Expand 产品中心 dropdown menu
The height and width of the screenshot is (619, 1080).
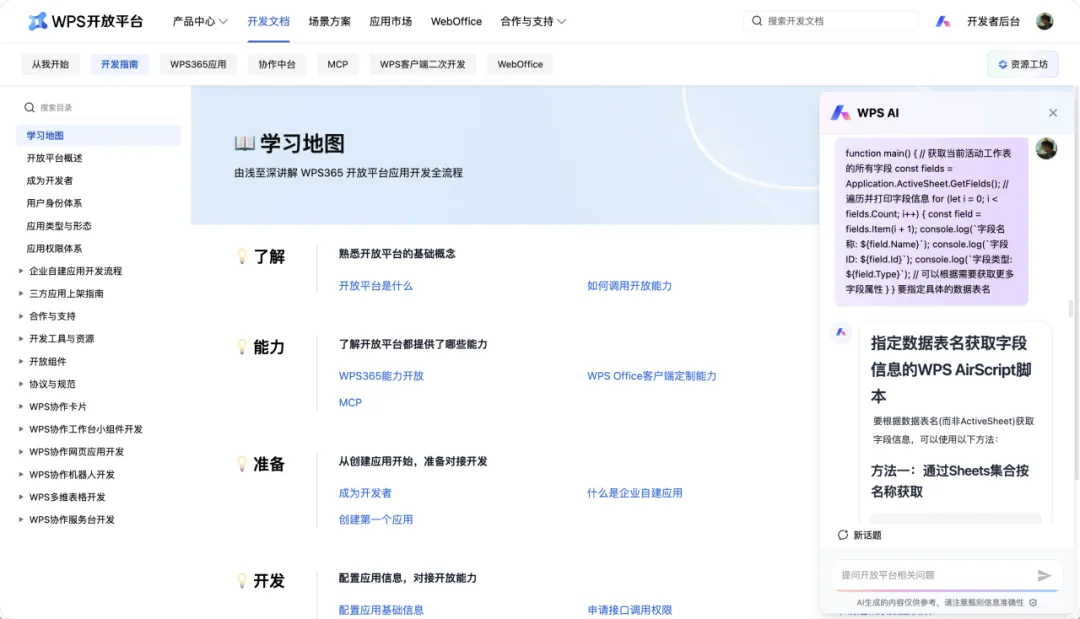[200, 21]
